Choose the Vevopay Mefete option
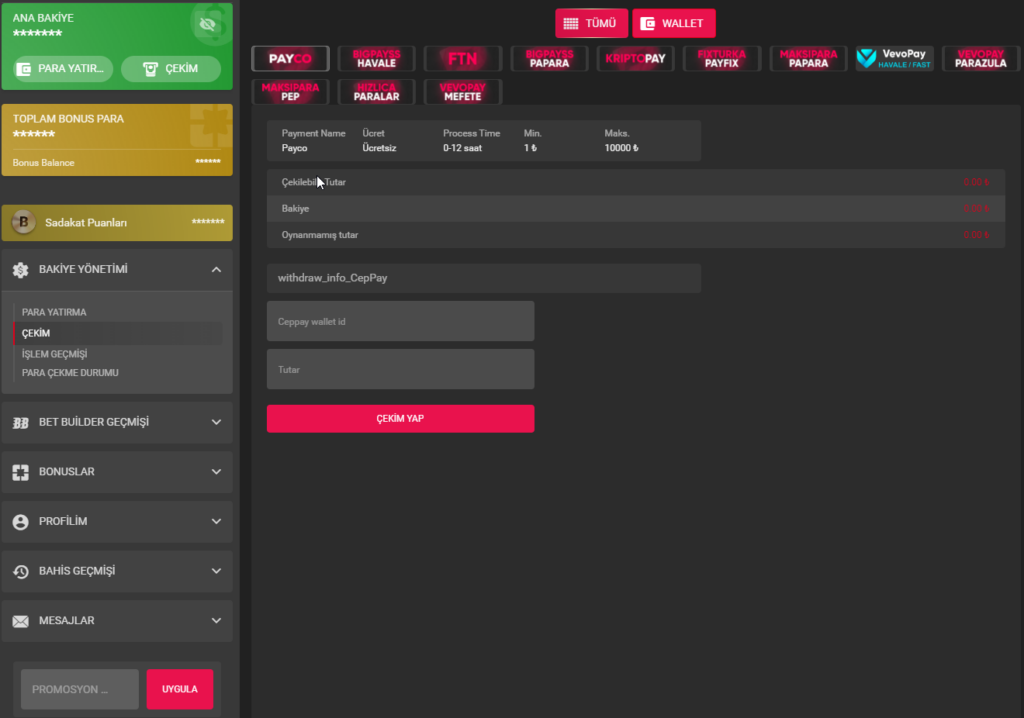1024x718 pixels. [x=462, y=92]
